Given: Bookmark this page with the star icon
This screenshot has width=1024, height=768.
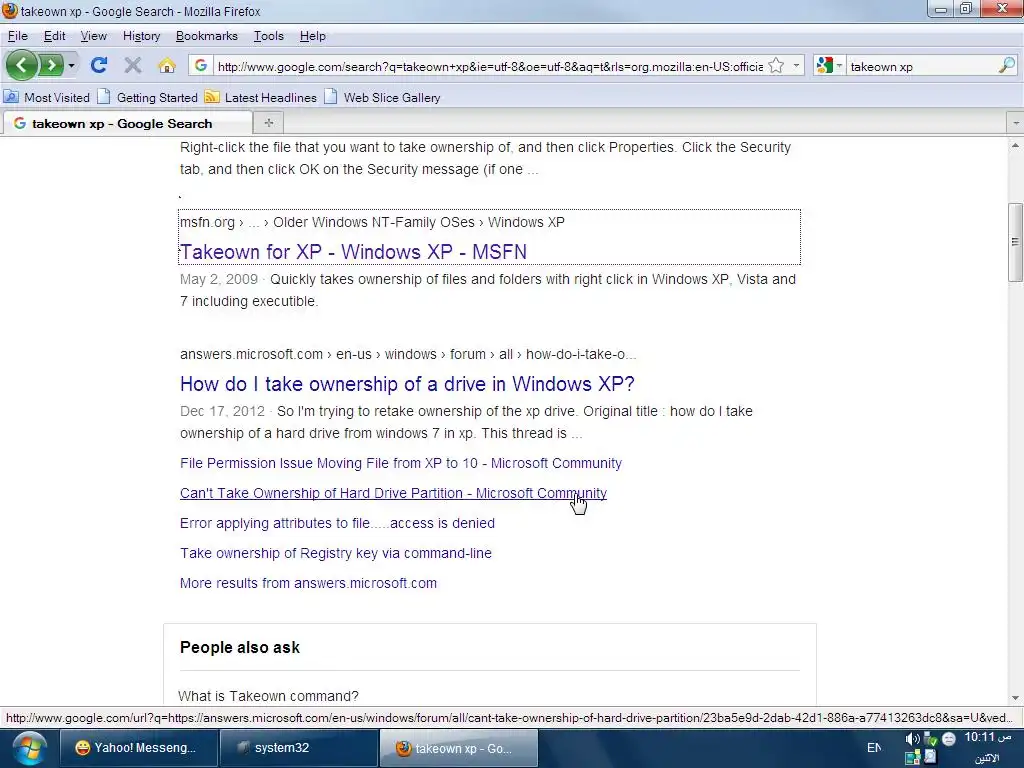Looking at the screenshot, I should point(776,65).
